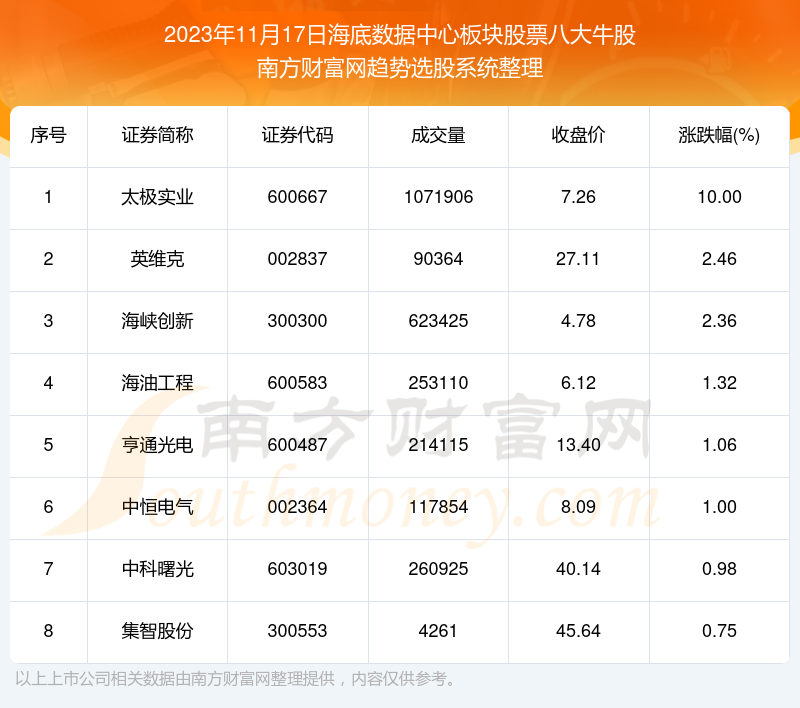This screenshot has width=800, height=708.
Task: Click volume value 117854
Action: tap(438, 507)
